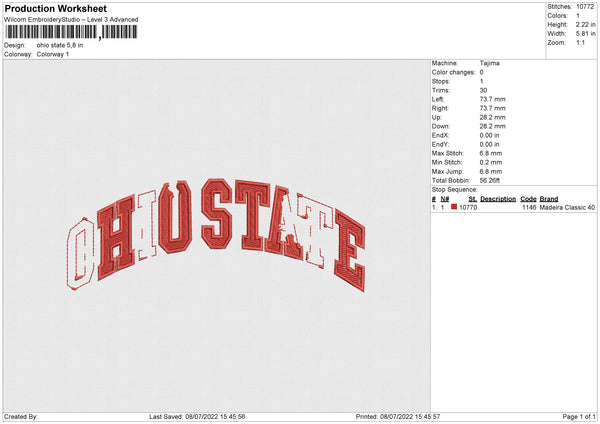Click the red thread color swatch
Screen dimensions: 600x424
pos(454,207)
